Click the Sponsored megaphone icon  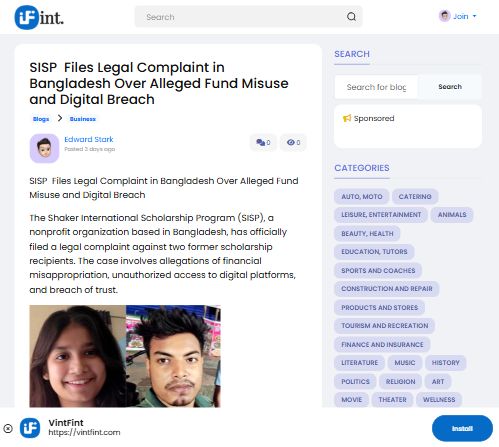point(347,118)
